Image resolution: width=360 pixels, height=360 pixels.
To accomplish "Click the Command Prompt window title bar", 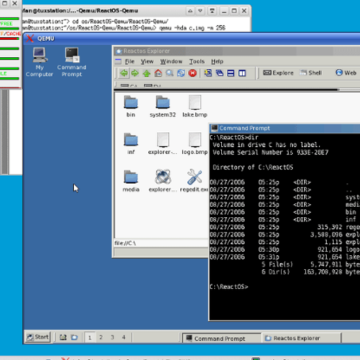I will coord(285,128).
